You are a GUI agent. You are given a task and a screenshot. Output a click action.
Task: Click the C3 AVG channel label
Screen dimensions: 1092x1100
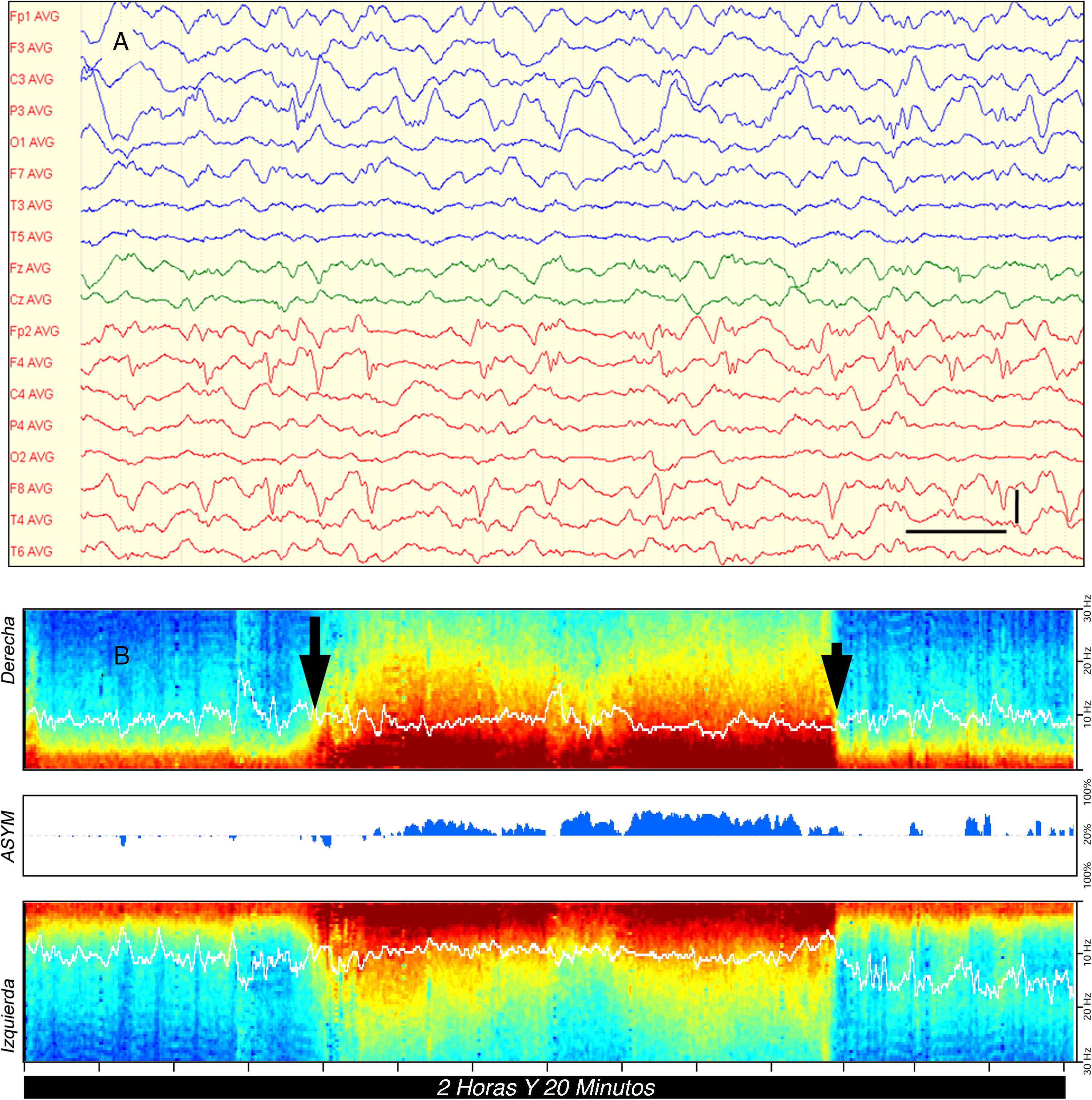pyautogui.click(x=31, y=79)
